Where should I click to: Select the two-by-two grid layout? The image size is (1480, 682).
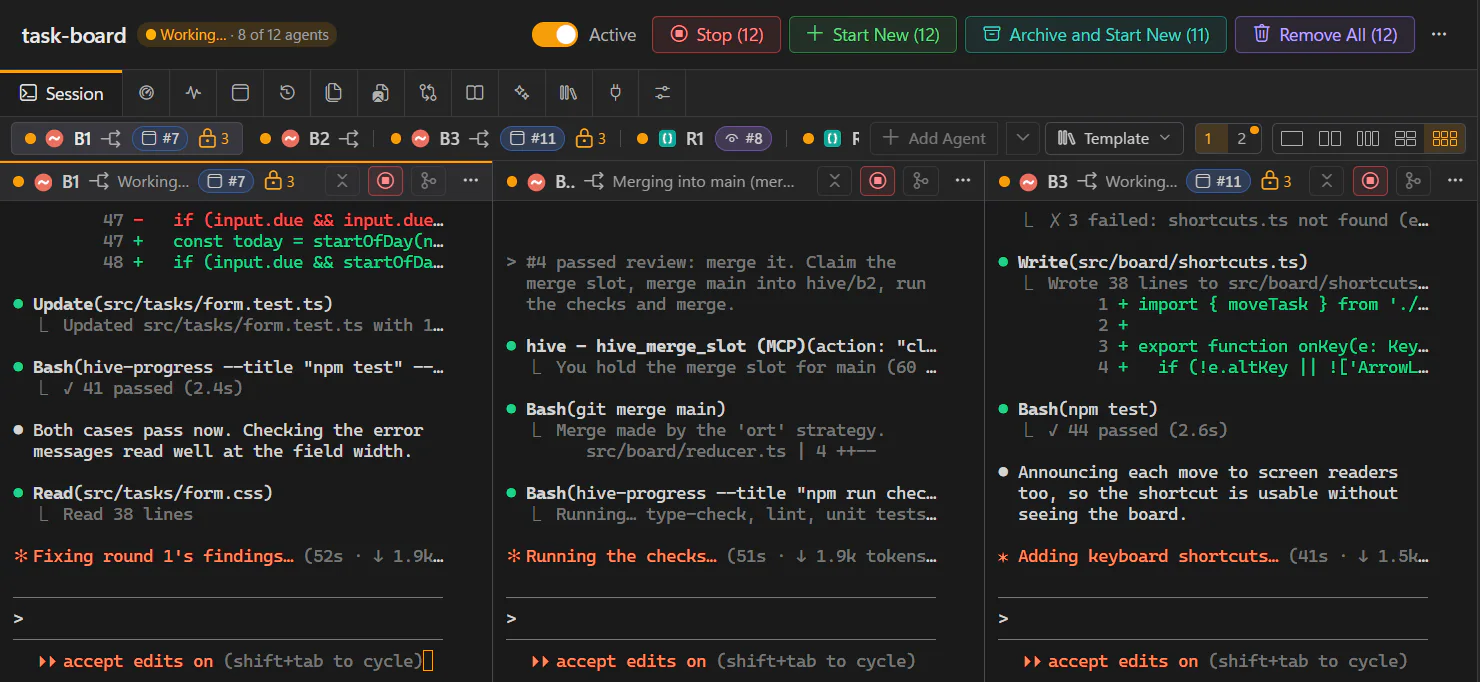coord(1406,138)
